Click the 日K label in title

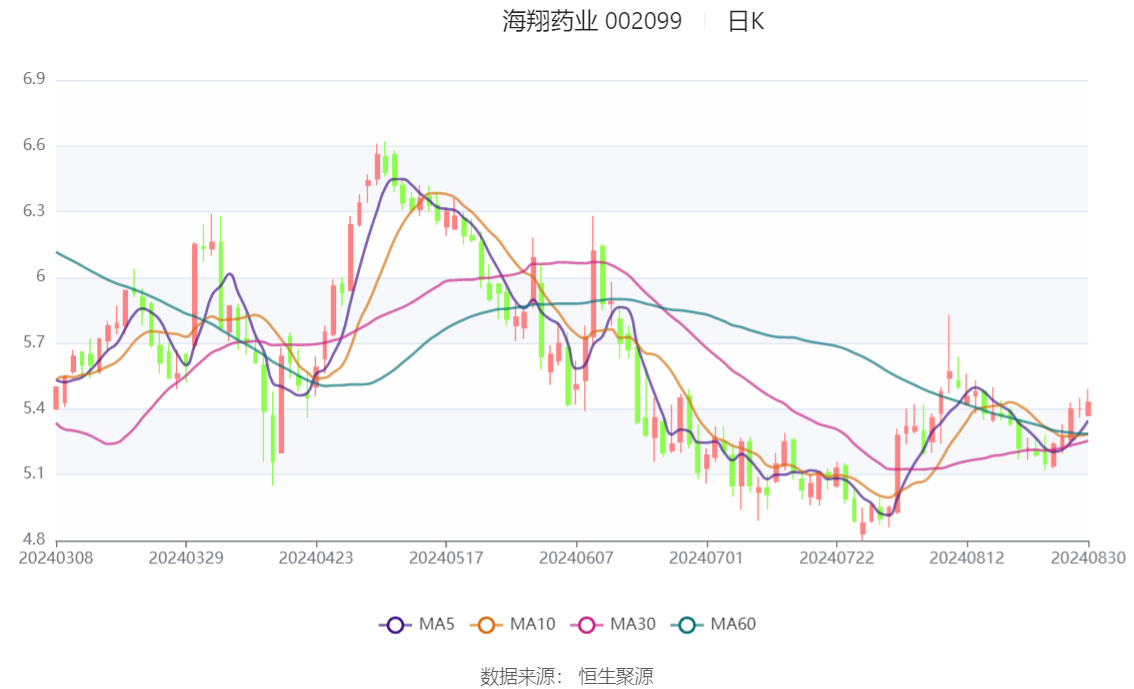tap(746, 22)
